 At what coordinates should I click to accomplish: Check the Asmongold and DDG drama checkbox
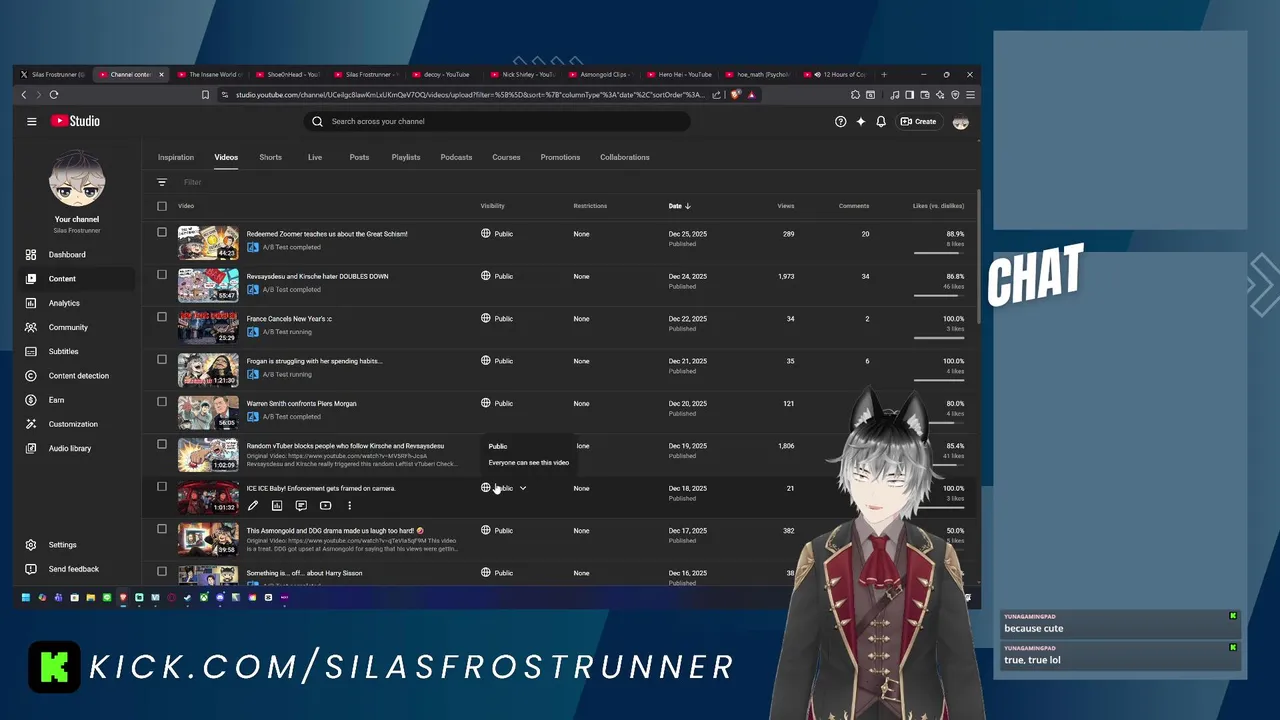162,529
